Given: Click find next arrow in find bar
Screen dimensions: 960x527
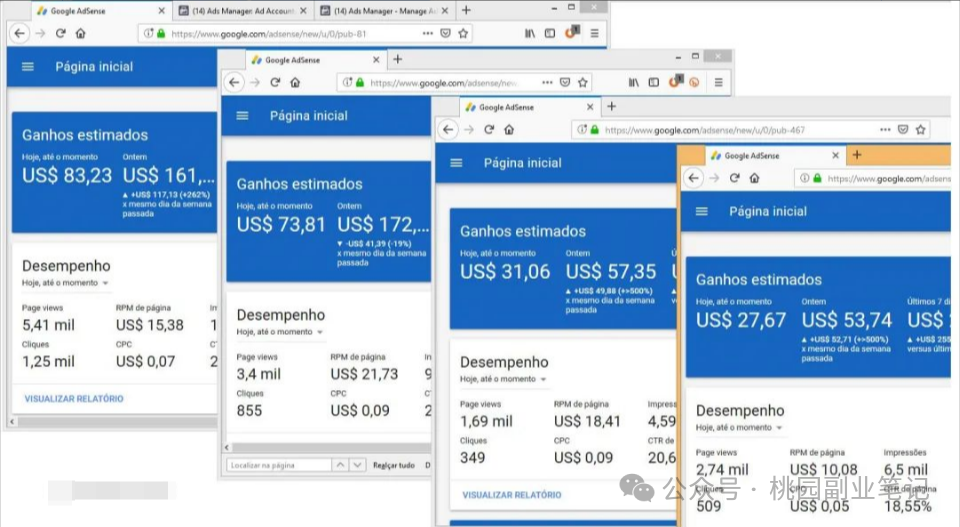Looking at the screenshot, I should click(358, 465).
